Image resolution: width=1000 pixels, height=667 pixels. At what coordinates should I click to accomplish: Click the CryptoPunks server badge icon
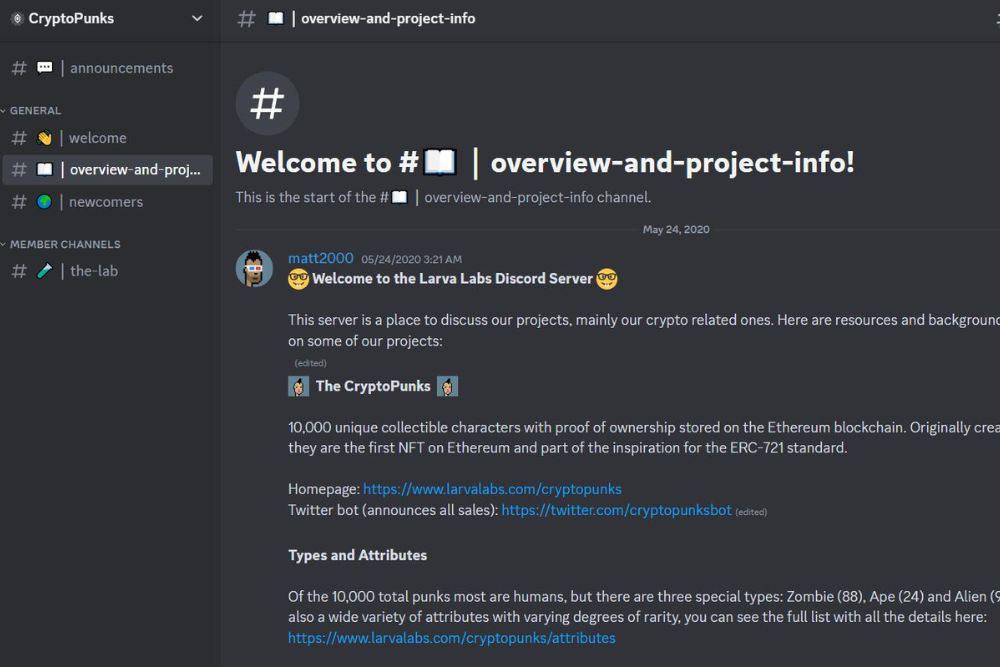click(17, 18)
